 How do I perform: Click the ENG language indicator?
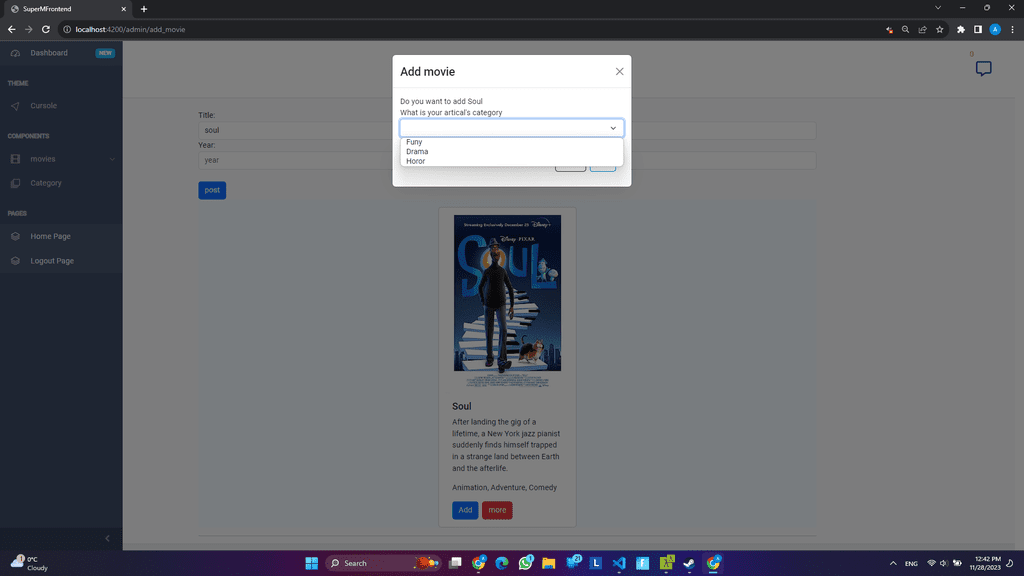pyautogui.click(x=911, y=564)
